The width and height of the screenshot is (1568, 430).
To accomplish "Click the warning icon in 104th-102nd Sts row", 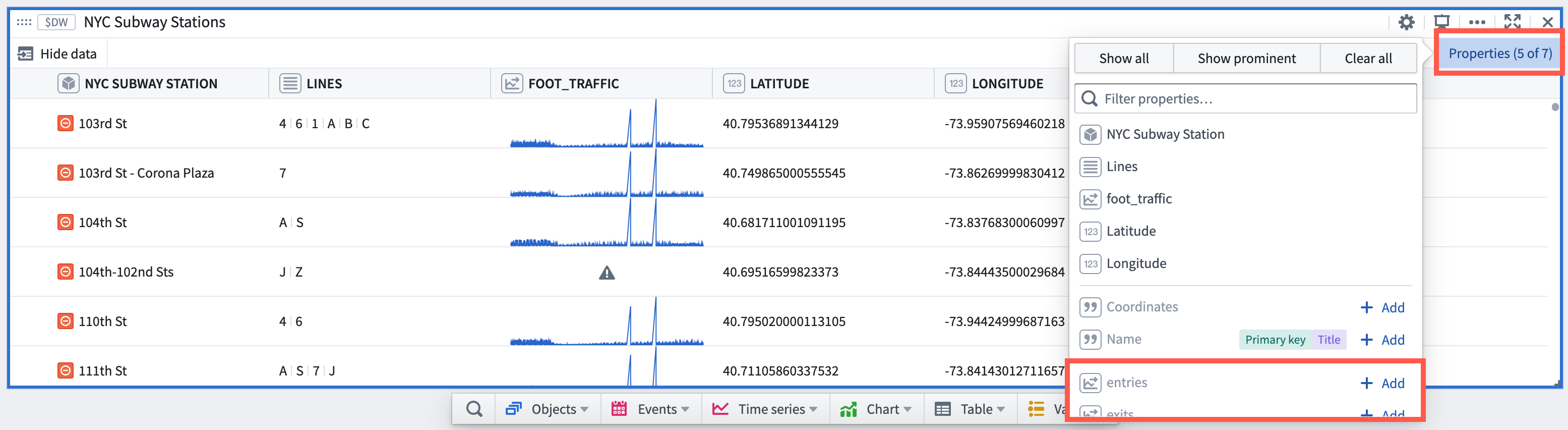I will (607, 272).
